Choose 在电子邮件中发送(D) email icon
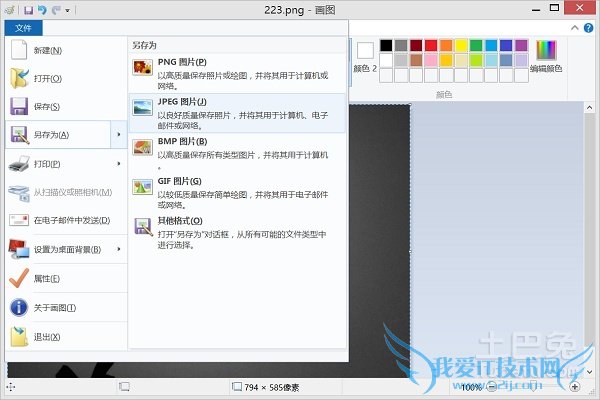Screen dimensions: 600x400 point(19,220)
